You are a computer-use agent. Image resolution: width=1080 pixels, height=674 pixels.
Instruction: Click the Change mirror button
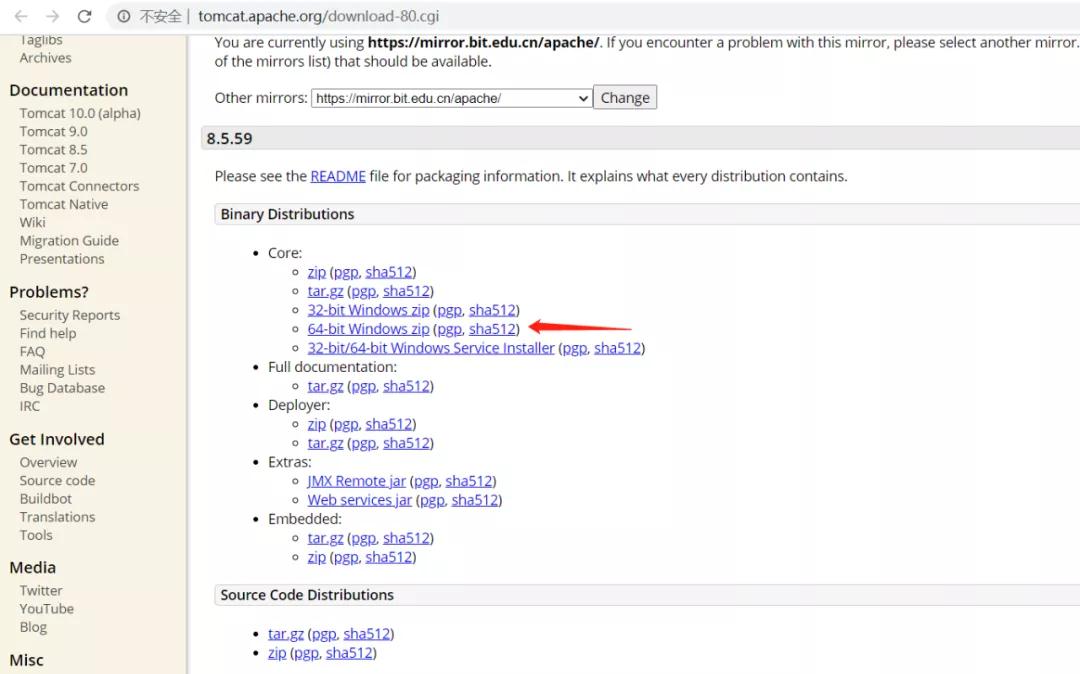point(625,98)
